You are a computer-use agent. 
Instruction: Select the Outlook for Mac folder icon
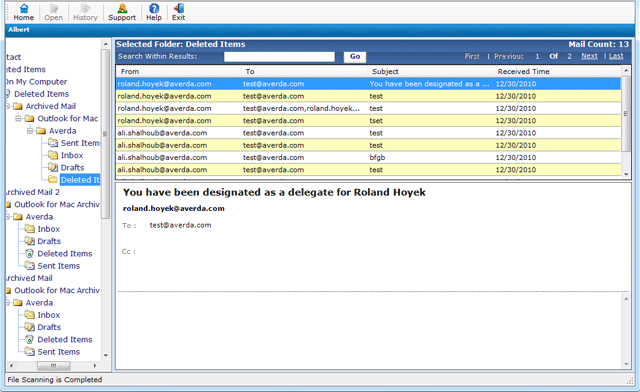pos(29,118)
